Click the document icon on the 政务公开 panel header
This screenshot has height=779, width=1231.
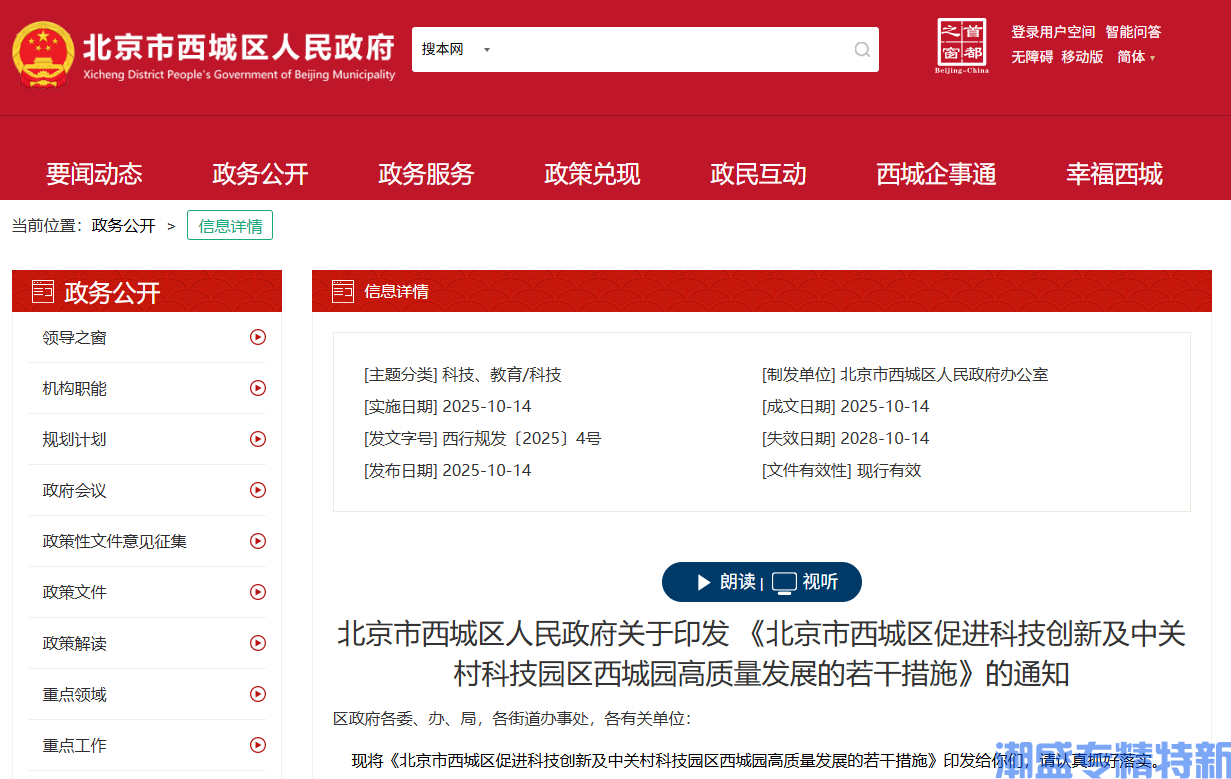point(41,291)
